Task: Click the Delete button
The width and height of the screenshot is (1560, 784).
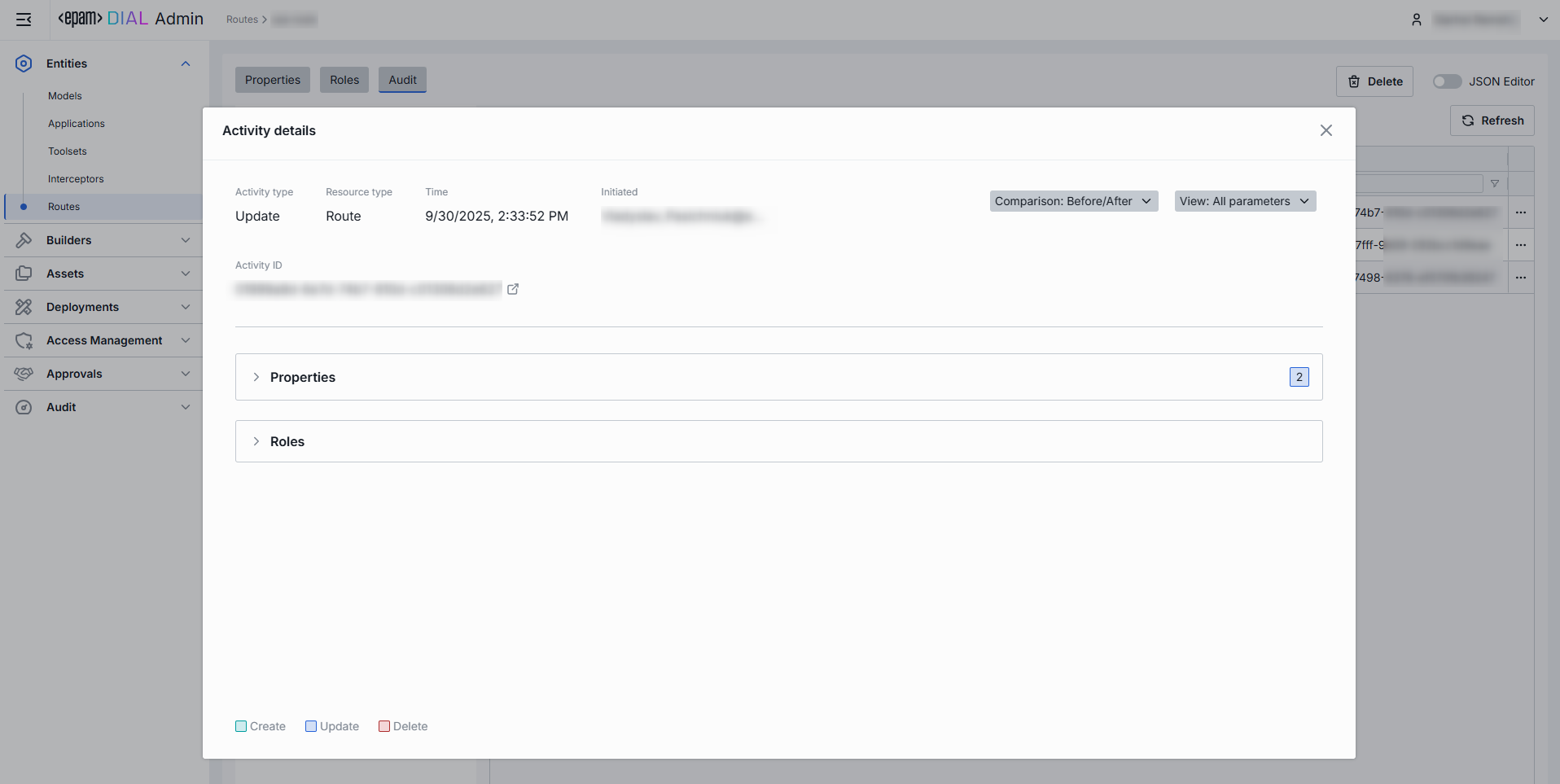Action: (x=1374, y=81)
